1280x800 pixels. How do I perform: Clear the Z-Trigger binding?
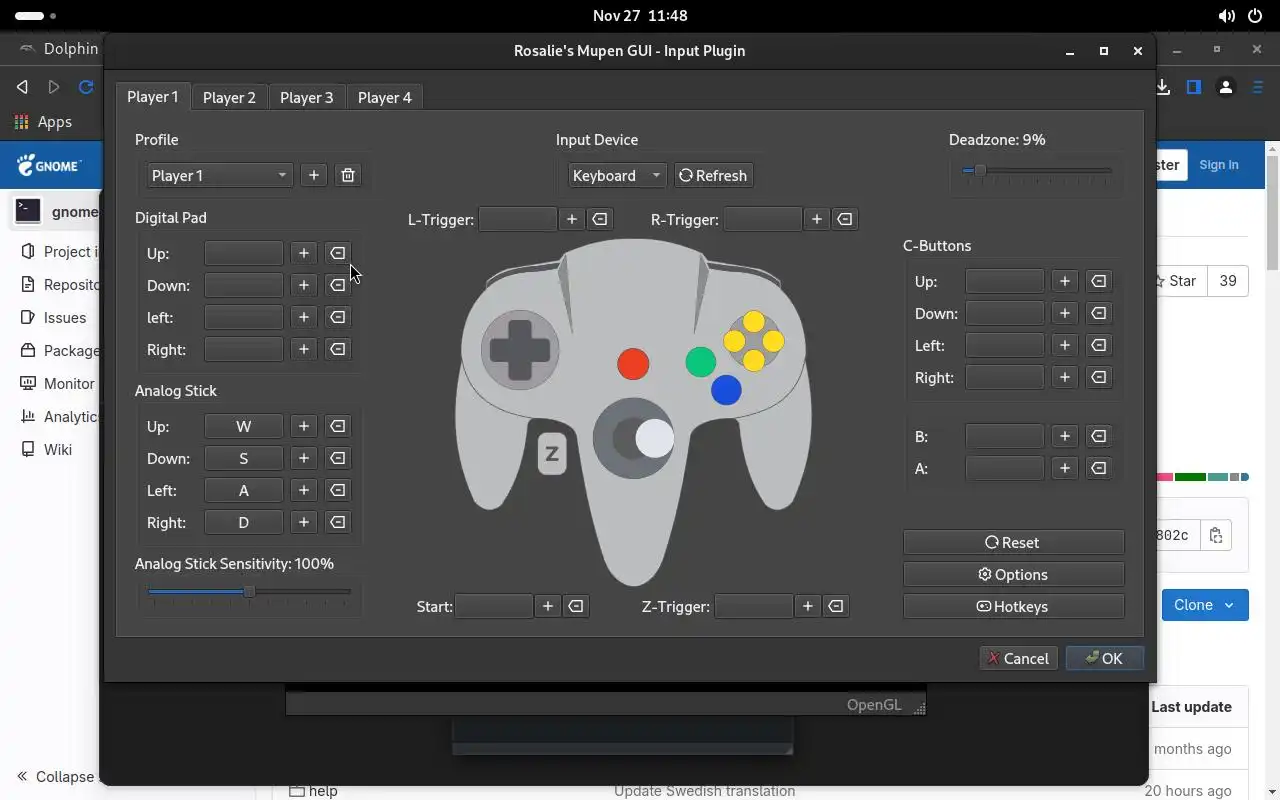(x=836, y=606)
